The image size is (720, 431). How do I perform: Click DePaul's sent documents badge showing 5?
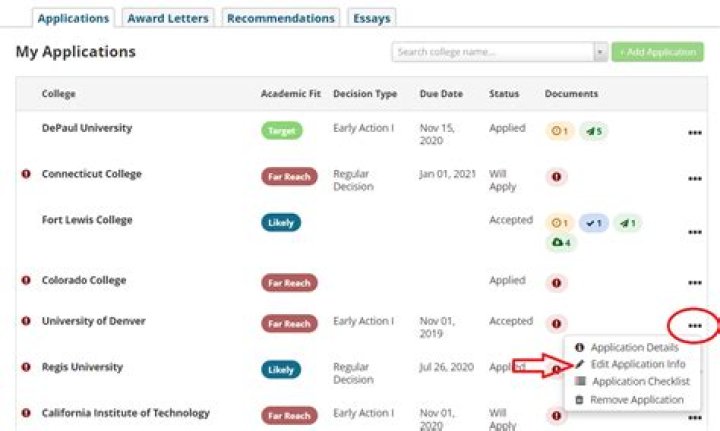coord(594,131)
